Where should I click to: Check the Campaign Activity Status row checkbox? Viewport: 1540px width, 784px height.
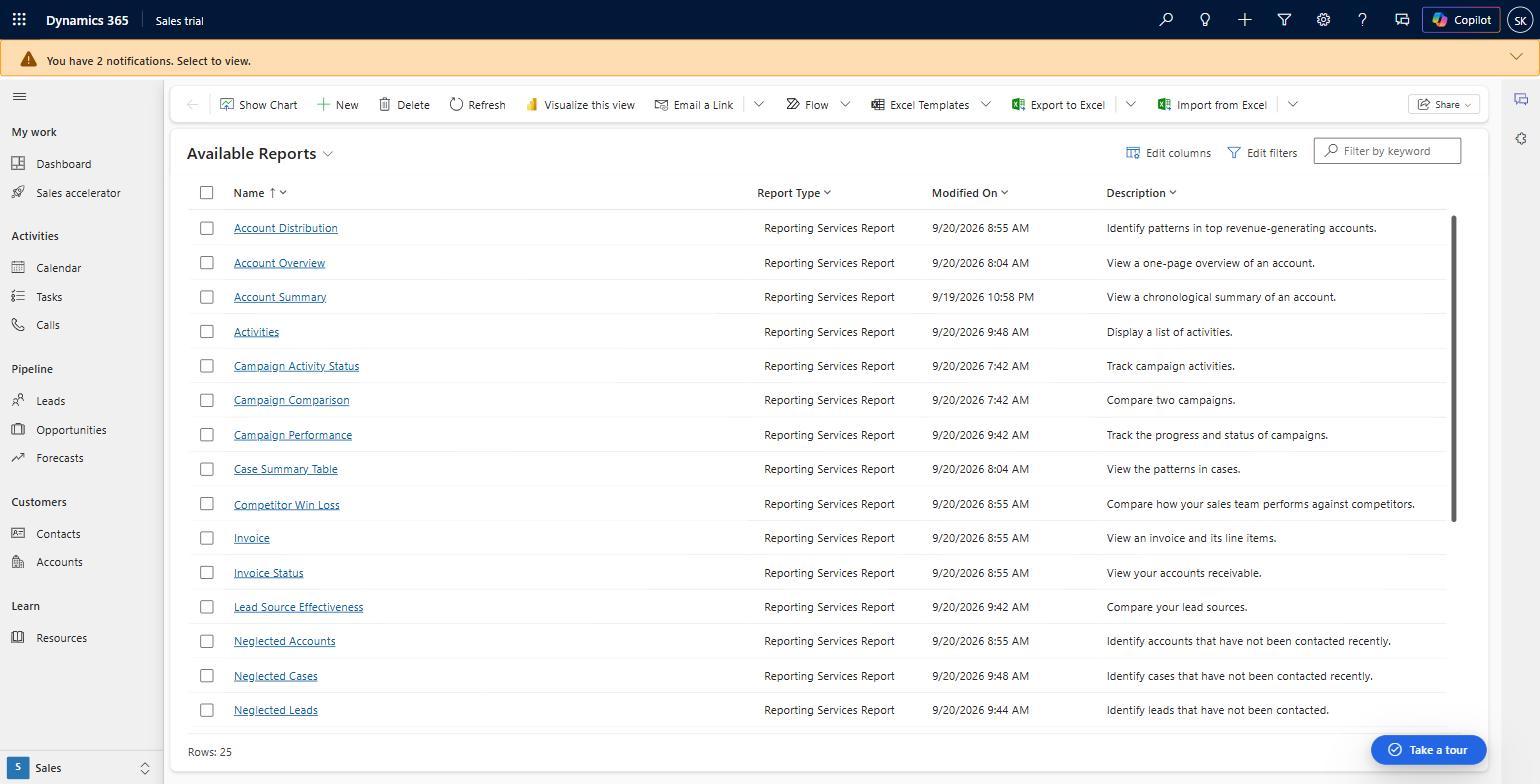[x=207, y=366]
